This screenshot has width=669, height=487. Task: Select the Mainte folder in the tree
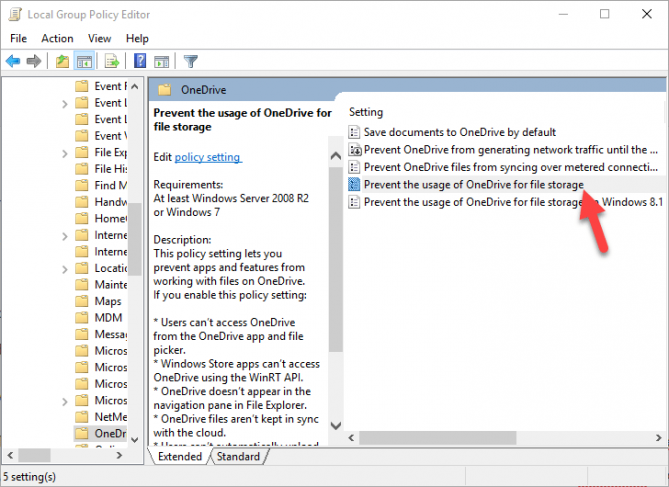pyautogui.click(x=111, y=285)
